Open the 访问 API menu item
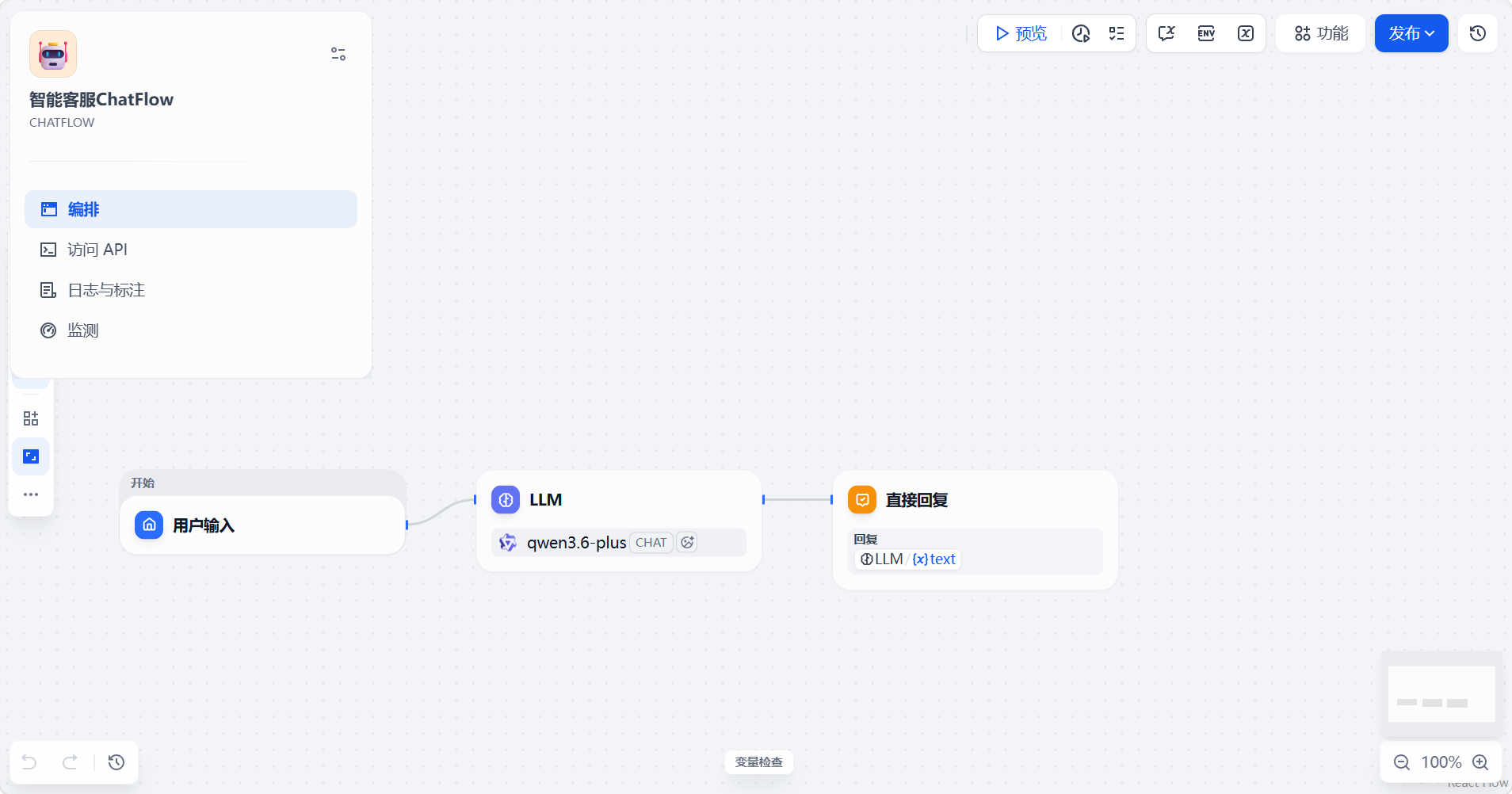Viewport: 1512px width, 794px height. [191, 250]
